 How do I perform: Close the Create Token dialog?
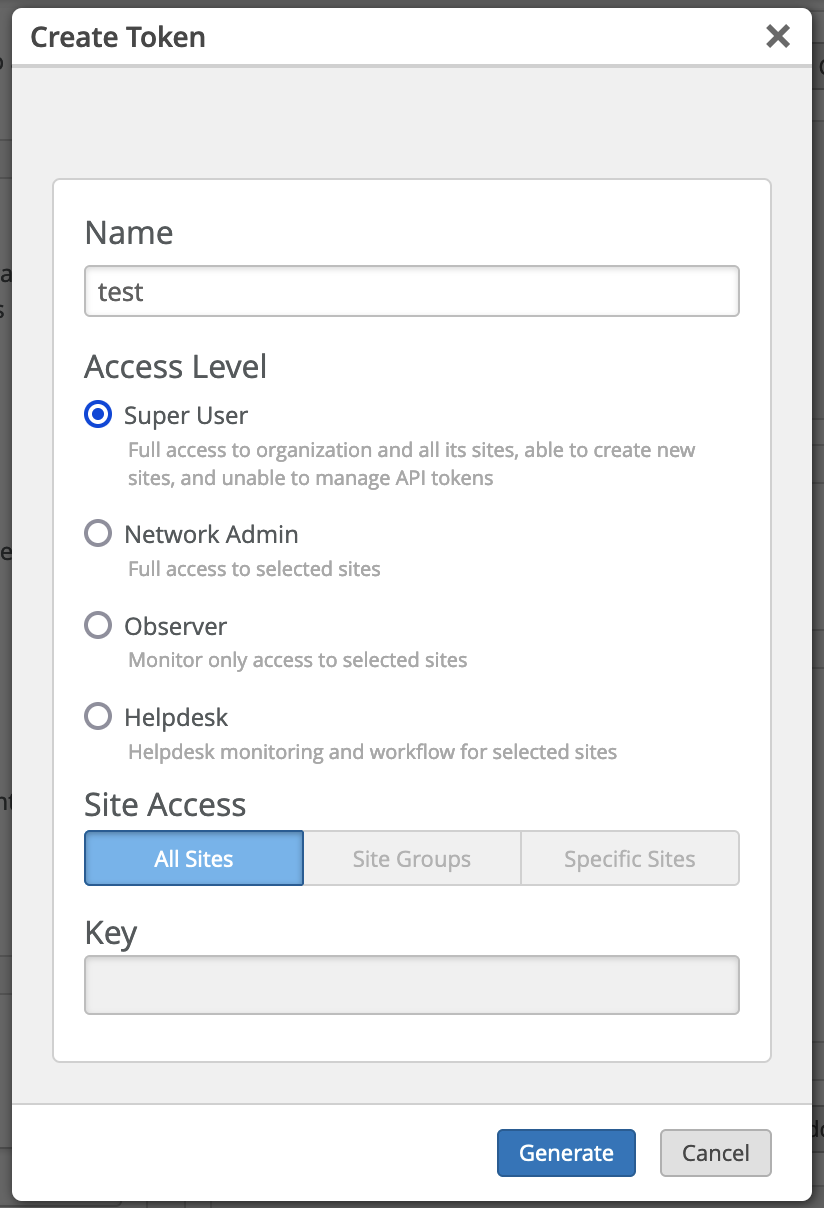click(777, 37)
